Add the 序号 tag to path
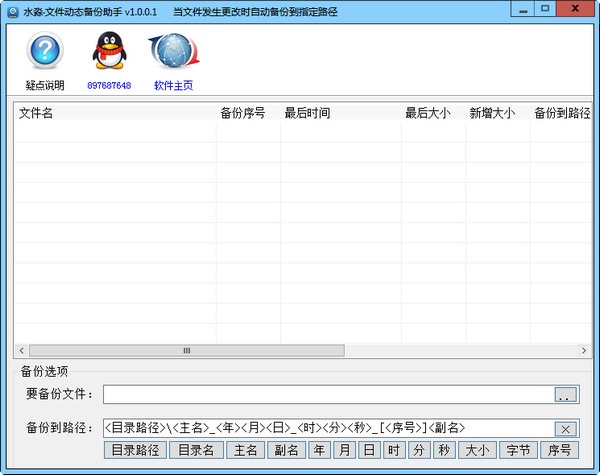The height and width of the screenshot is (475, 600). tap(564, 450)
